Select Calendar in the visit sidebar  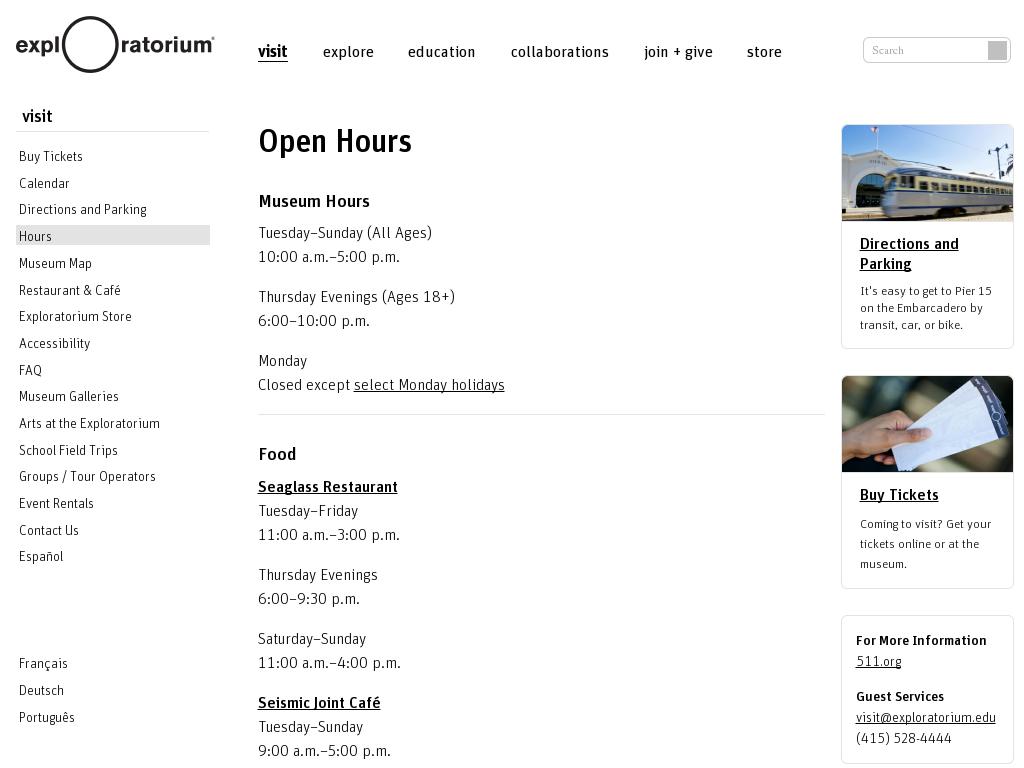[44, 183]
